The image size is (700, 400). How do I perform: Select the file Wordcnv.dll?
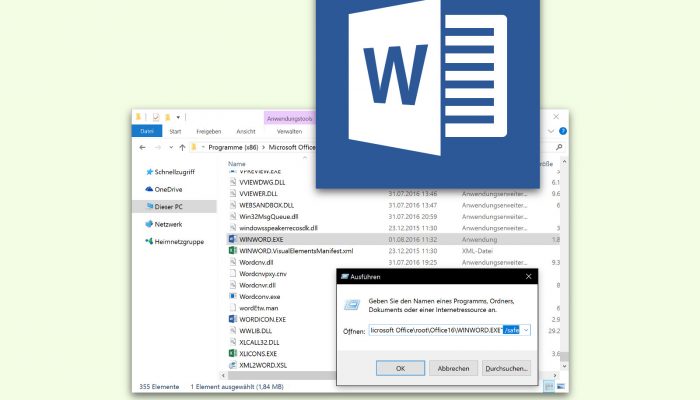click(x=256, y=262)
